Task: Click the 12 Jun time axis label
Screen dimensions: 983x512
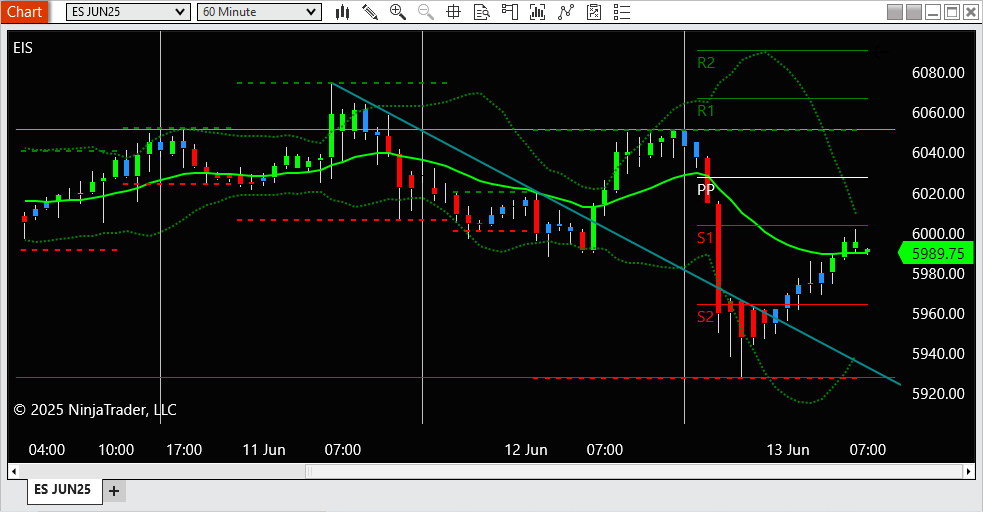Action: 526,450
